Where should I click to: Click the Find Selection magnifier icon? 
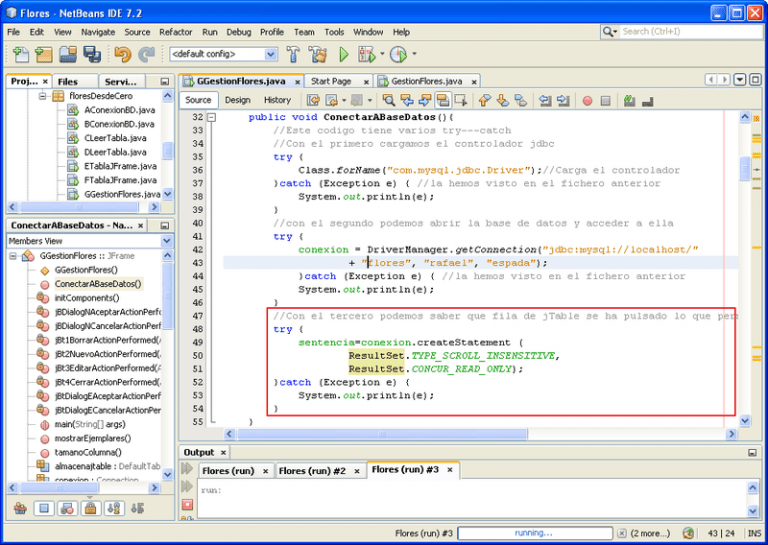(389, 100)
